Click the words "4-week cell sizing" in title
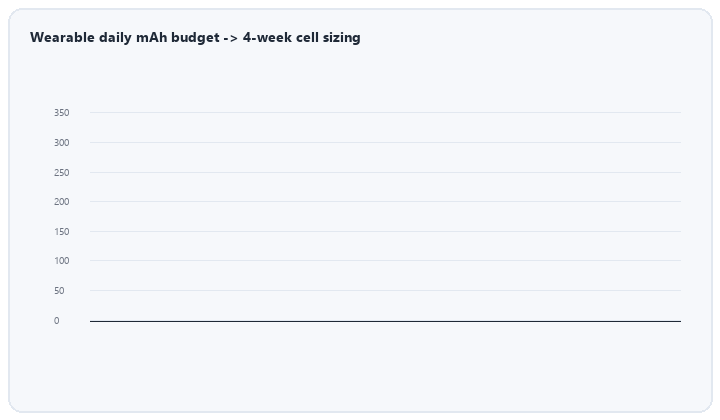Image resolution: width=720 pixels, height=420 pixels. pyautogui.click(x=302, y=37)
